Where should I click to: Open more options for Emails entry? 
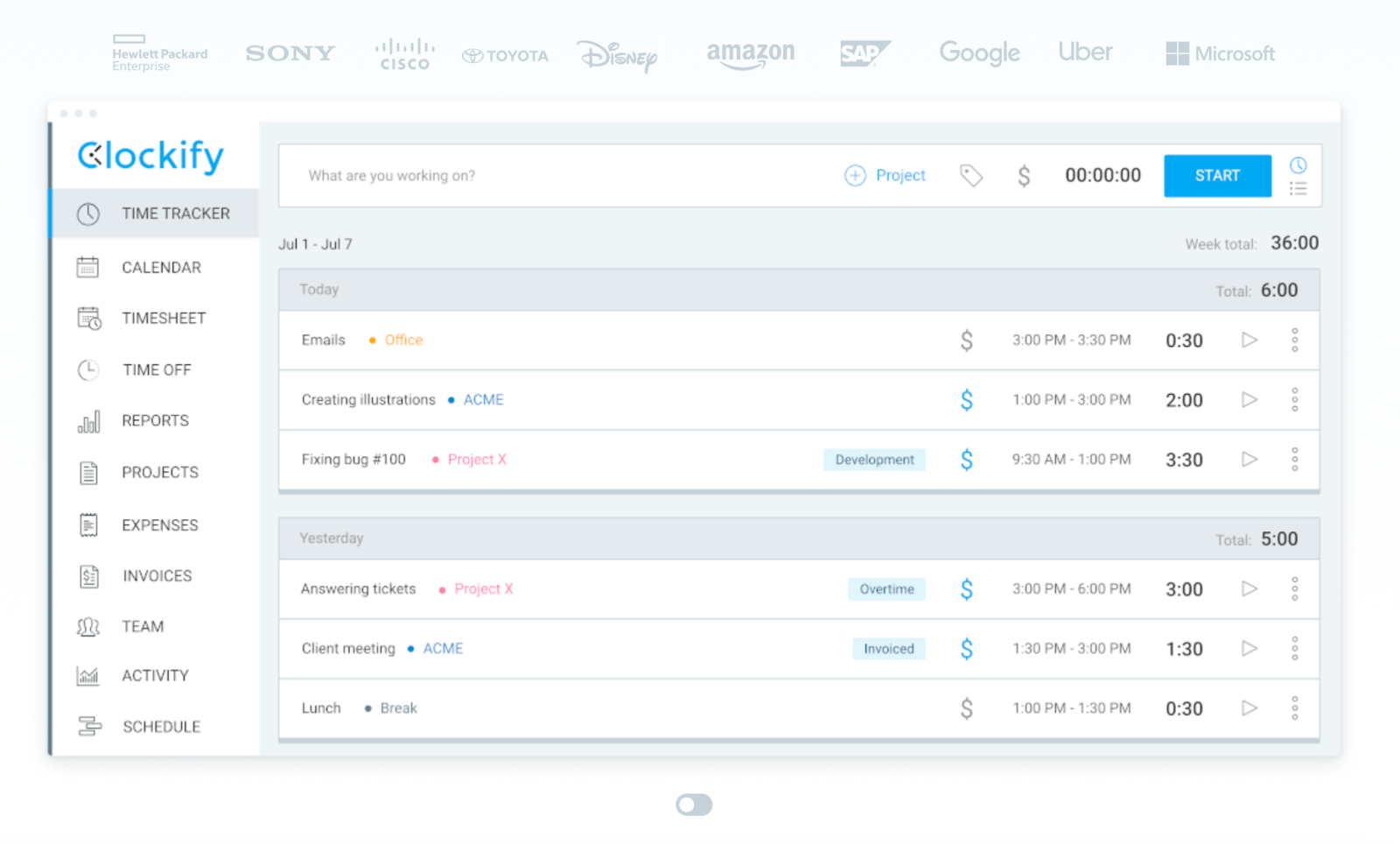pyautogui.click(x=1295, y=340)
